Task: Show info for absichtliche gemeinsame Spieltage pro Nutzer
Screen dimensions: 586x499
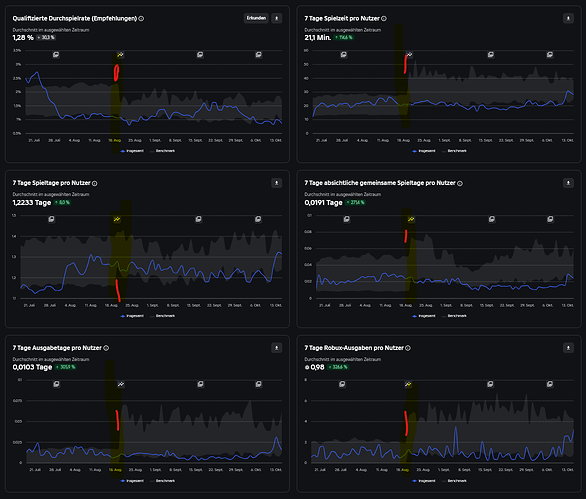Action: pyautogui.click(x=460, y=183)
